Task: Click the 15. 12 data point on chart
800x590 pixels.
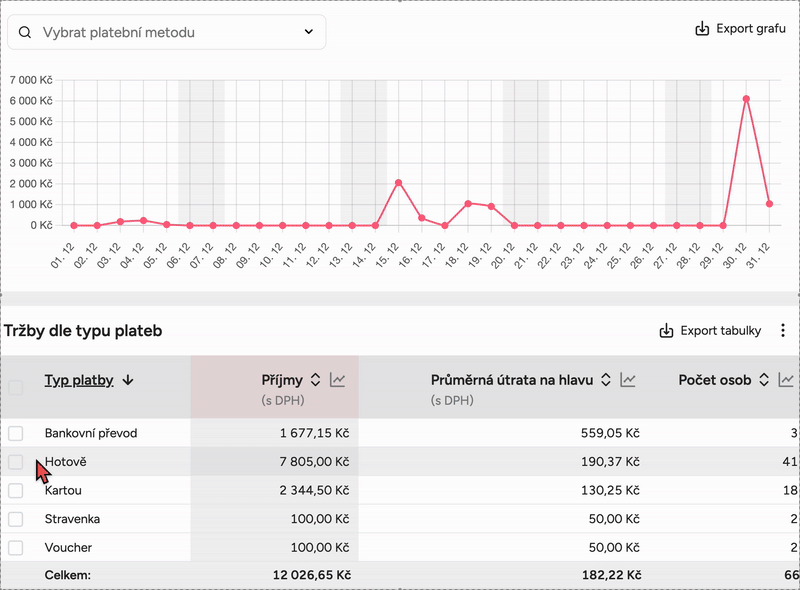Action: pyautogui.click(x=398, y=183)
